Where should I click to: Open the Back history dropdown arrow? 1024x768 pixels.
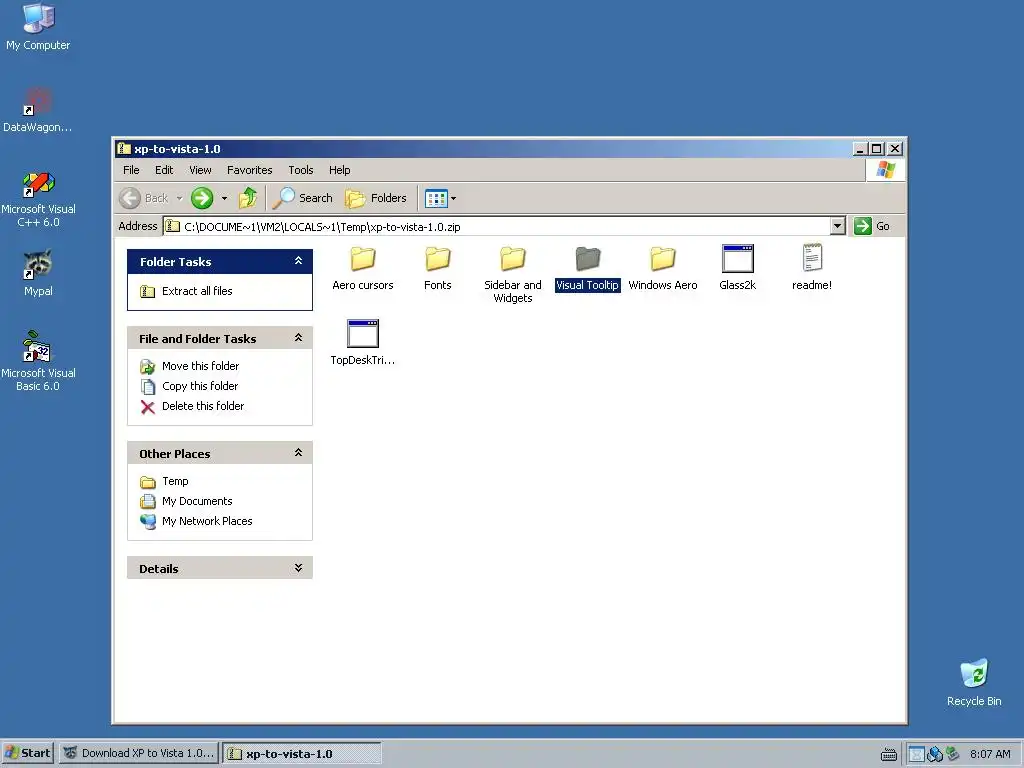[179, 198]
